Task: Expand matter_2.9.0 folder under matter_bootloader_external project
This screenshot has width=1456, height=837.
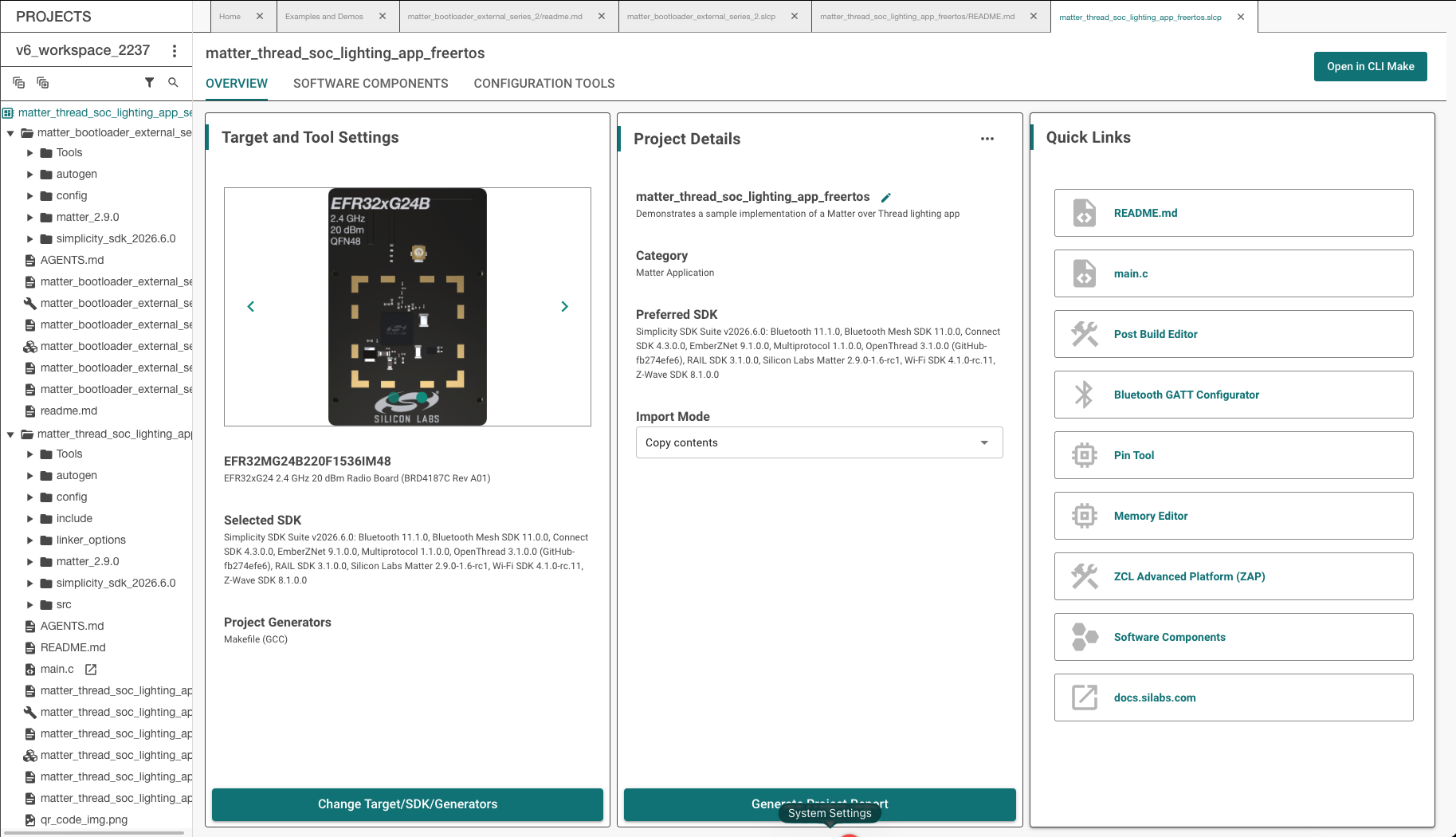Action: pyautogui.click(x=29, y=218)
